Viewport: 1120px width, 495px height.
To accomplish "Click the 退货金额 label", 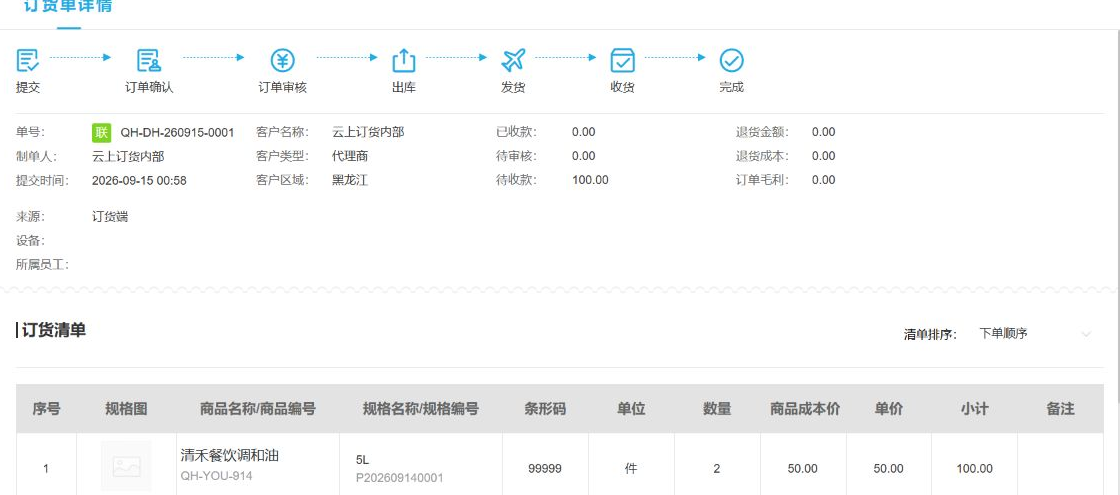I will click(762, 132).
